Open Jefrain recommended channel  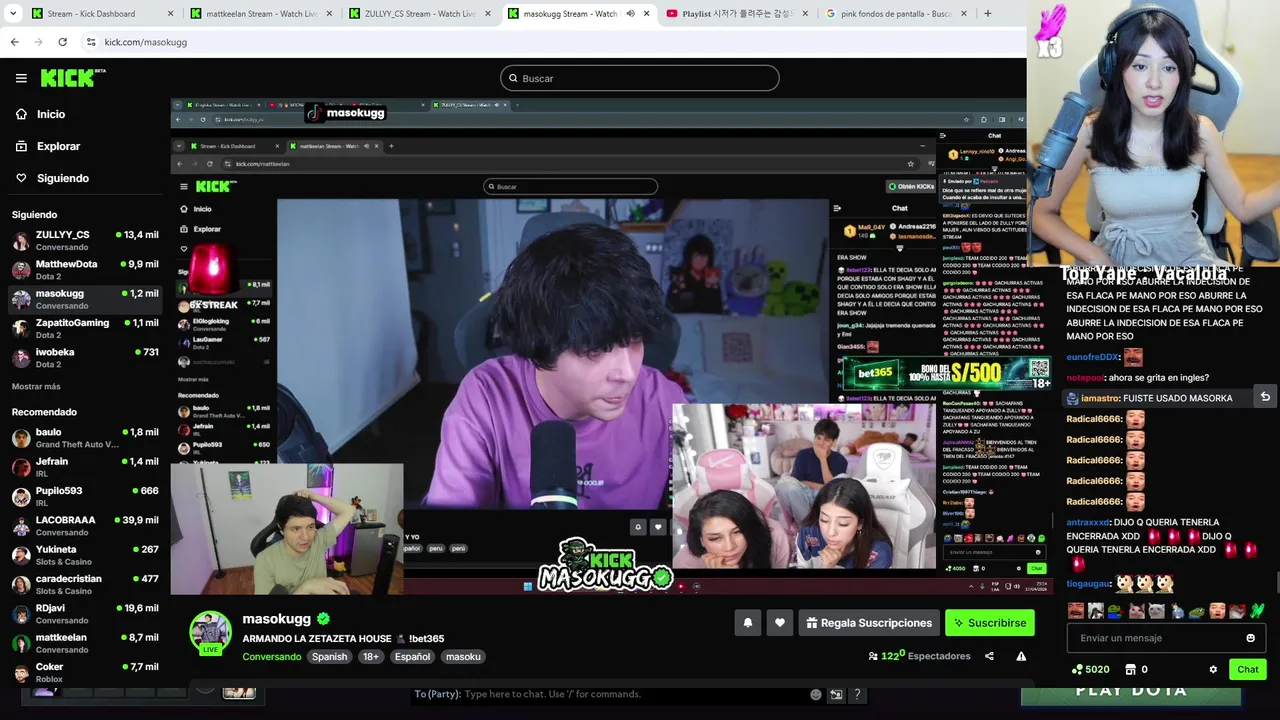point(85,467)
